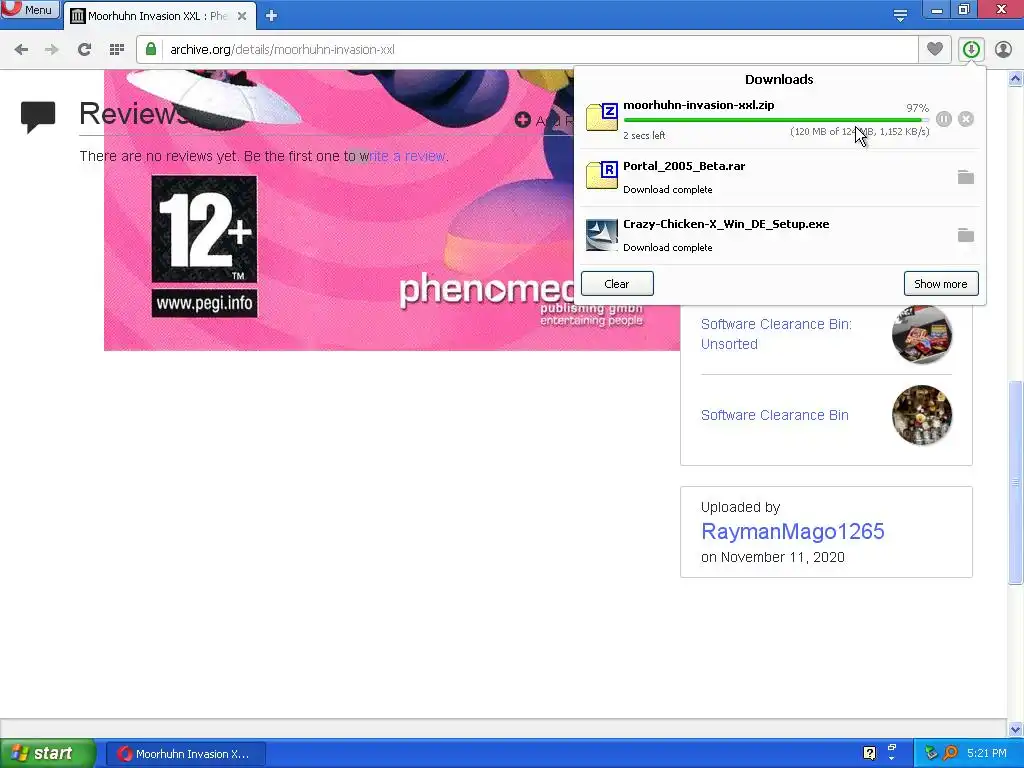Click the help question mark tray icon
The width and height of the screenshot is (1024, 768).
[869, 753]
